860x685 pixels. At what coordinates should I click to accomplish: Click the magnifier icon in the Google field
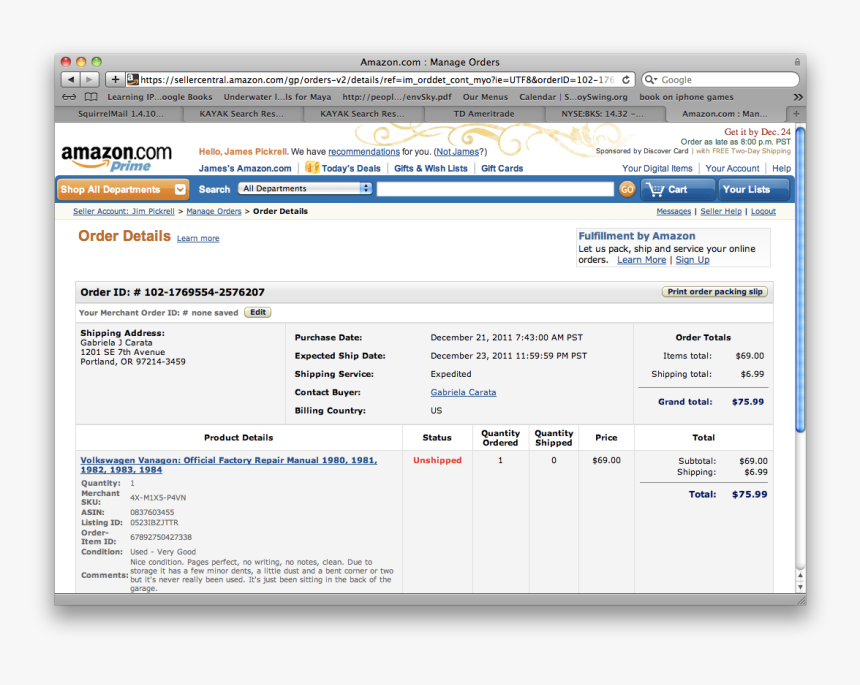pos(651,80)
